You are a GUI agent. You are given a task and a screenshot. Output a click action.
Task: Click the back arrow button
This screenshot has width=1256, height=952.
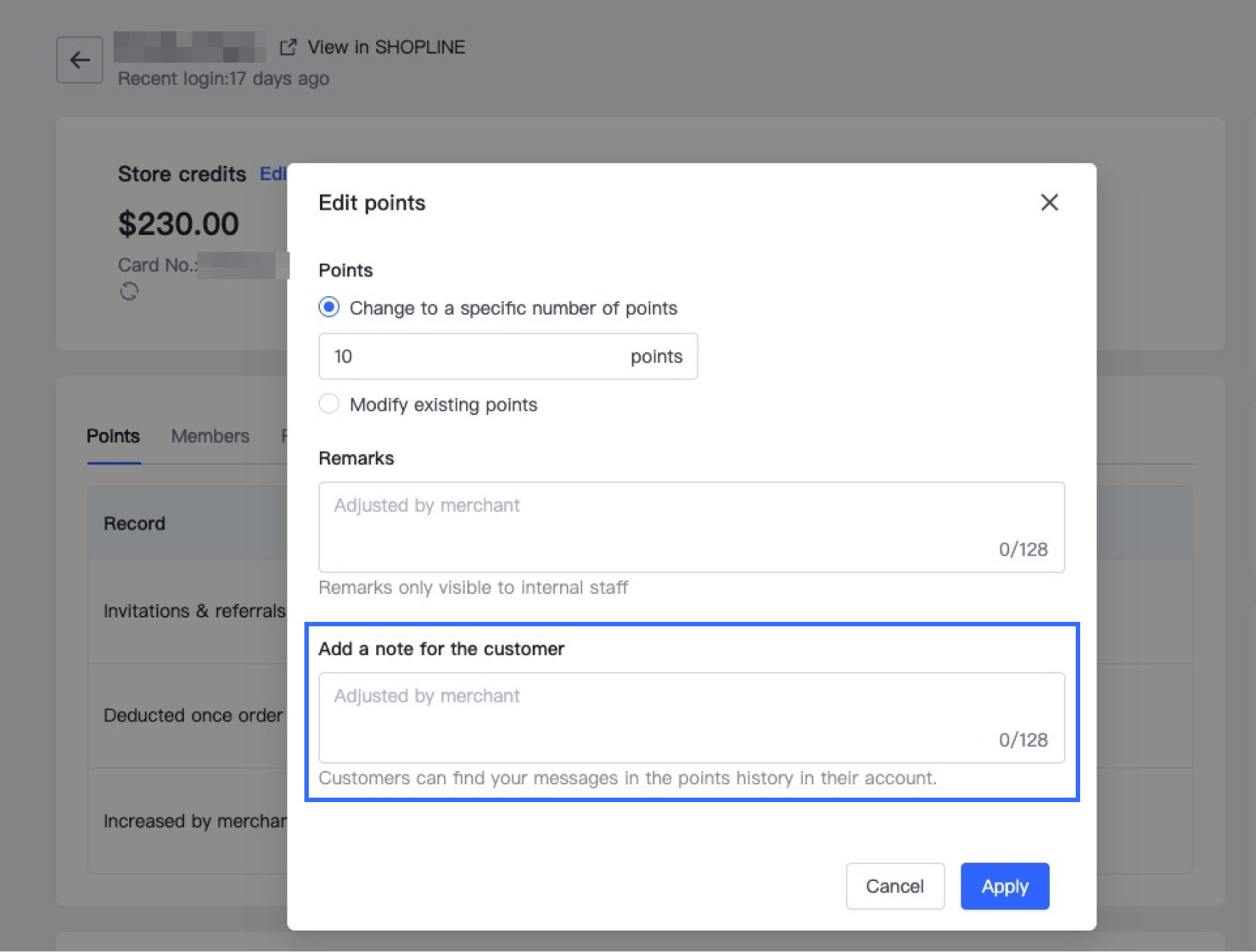80,60
